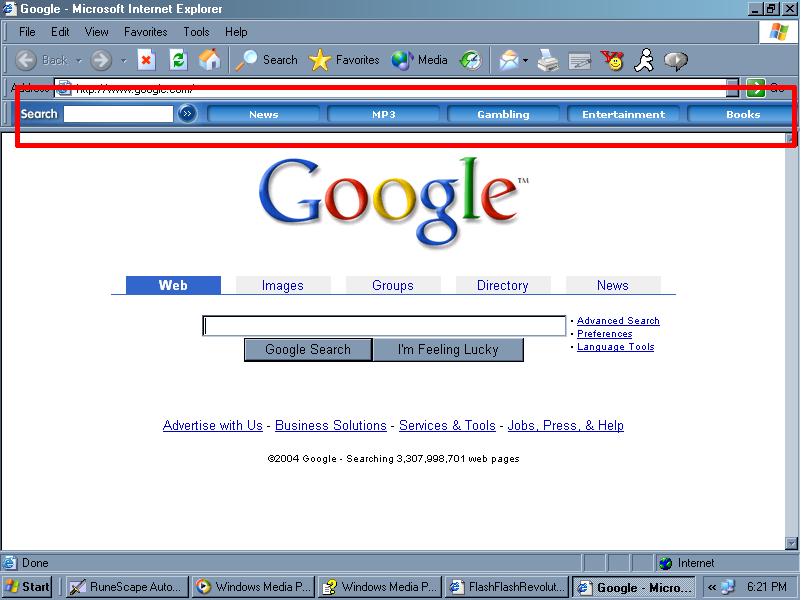Click the I'm Feeling Lucky button

click(448, 349)
